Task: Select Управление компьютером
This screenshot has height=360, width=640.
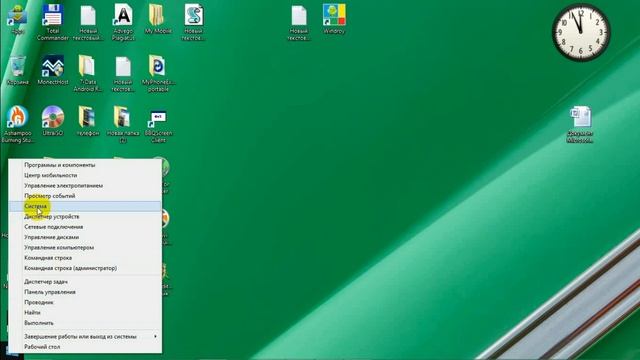Action: [85, 248]
